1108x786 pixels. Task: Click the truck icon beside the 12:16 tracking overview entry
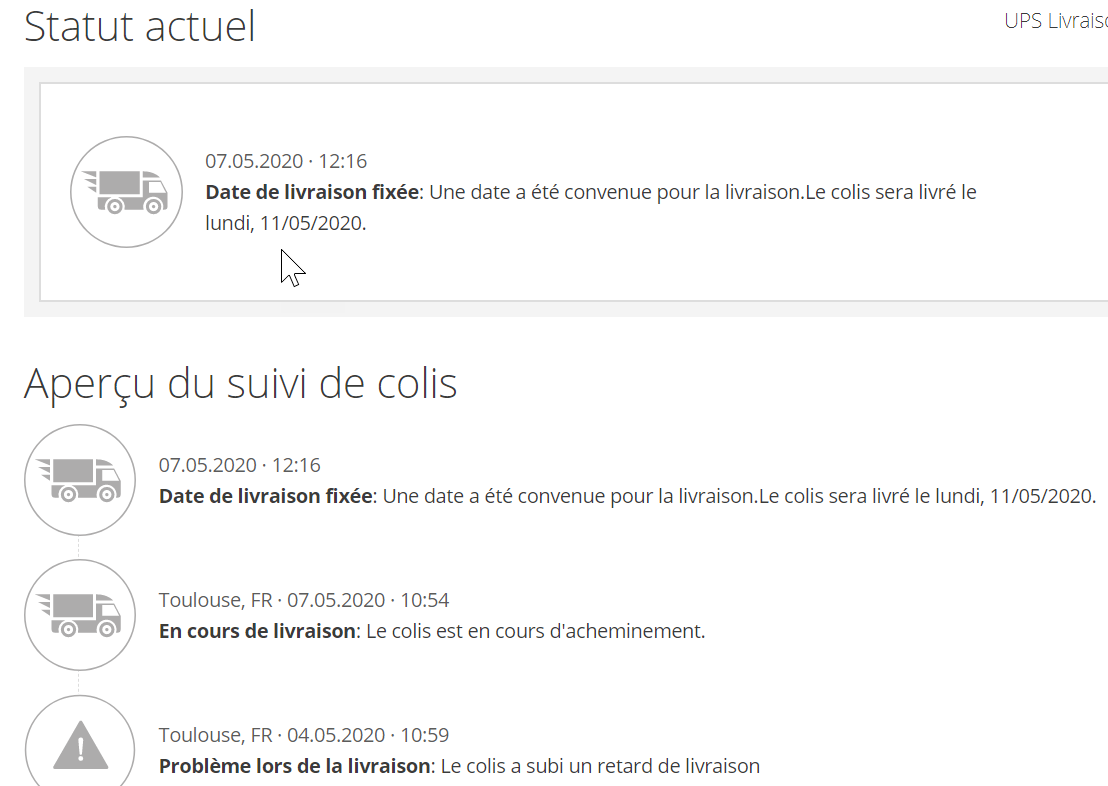pos(80,480)
